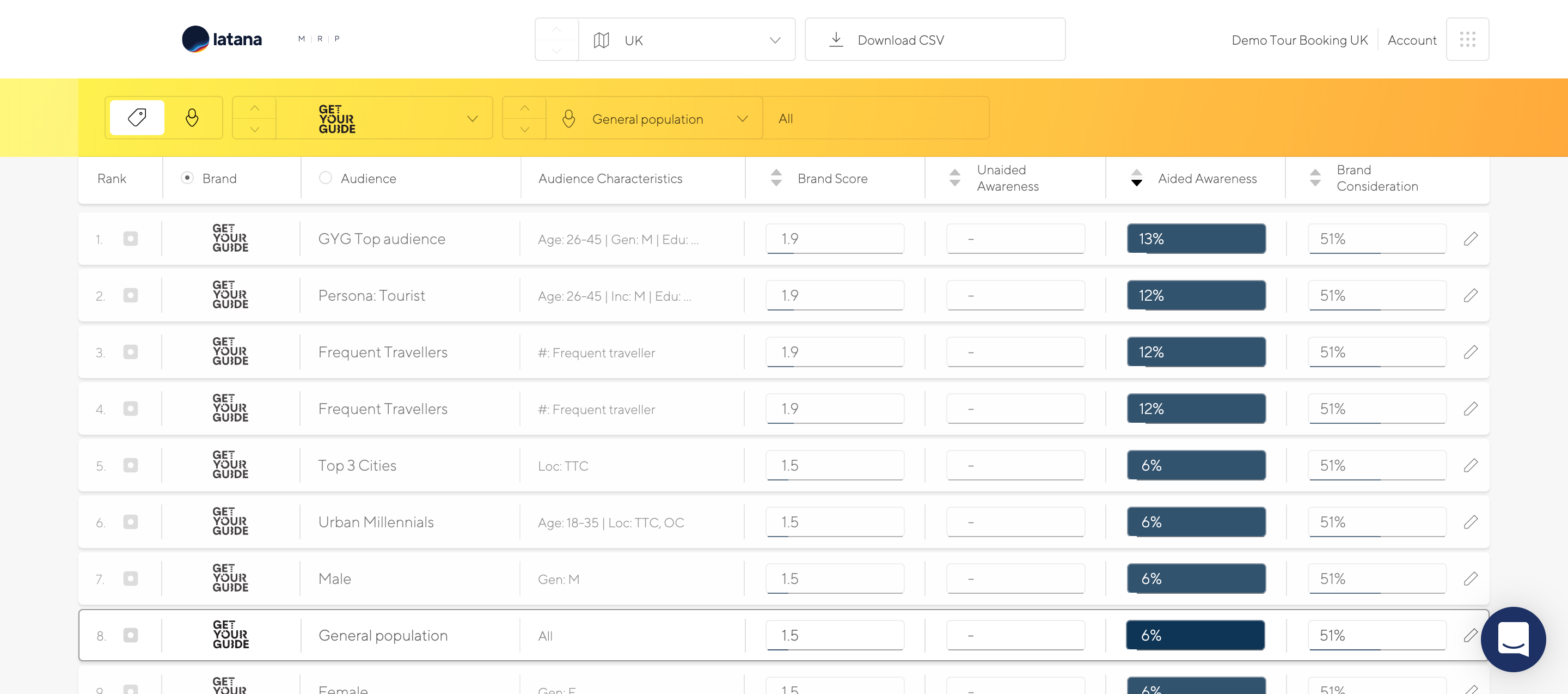Select the Persona: Tourist audience name
The height and width of the screenshot is (694, 1568).
point(371,295)
